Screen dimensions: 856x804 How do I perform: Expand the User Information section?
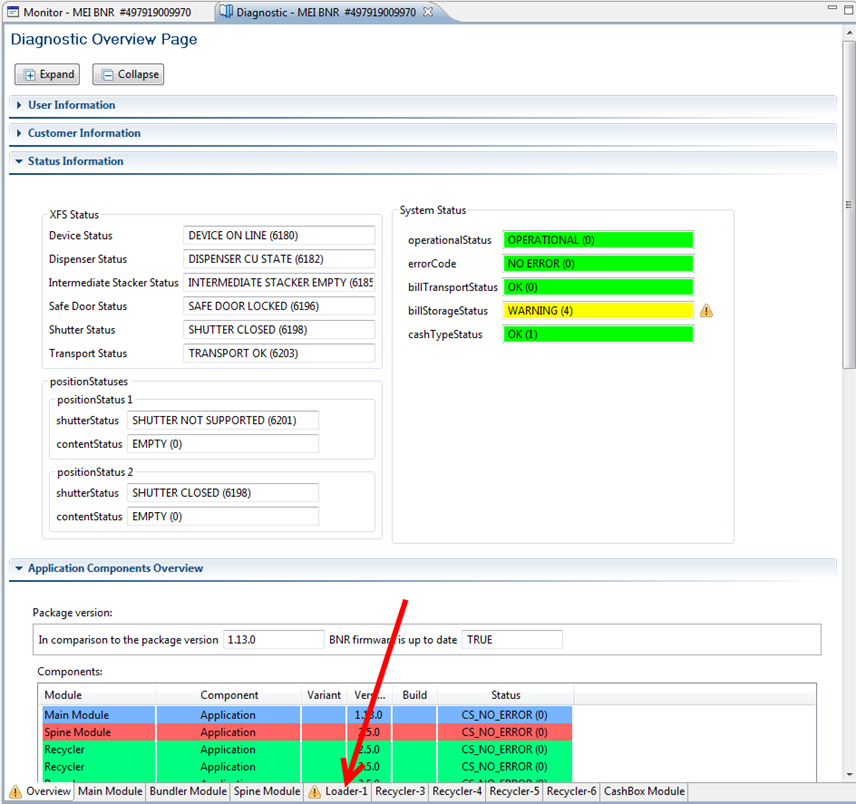click(x=19, y=105)
